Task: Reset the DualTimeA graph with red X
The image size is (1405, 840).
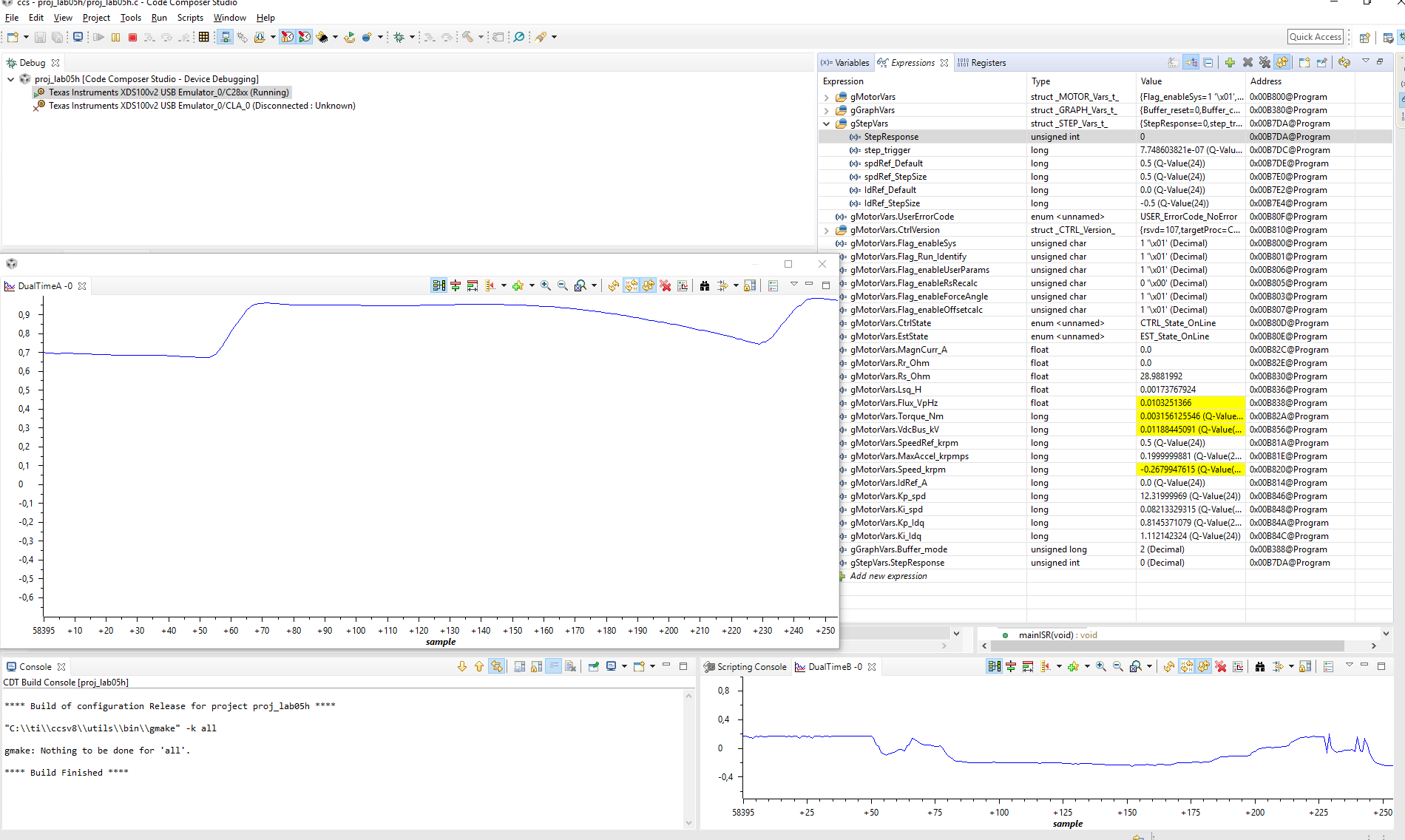Action: [666, 285]
